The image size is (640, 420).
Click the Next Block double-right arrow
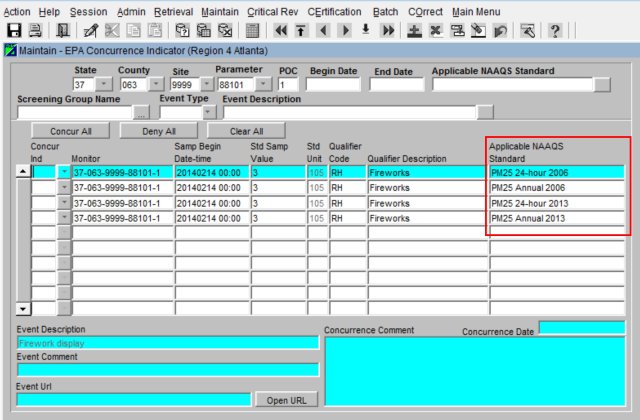388,31
